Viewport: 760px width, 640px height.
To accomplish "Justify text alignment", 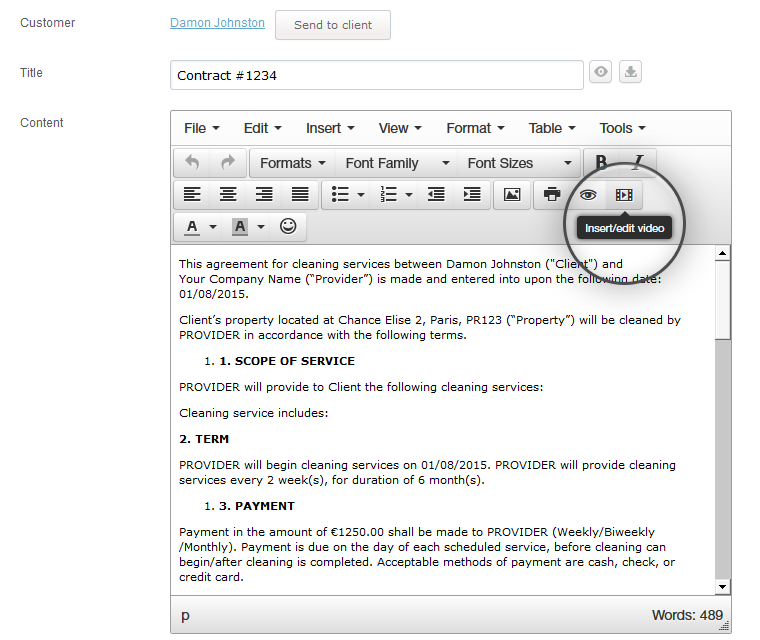I will (300, 195).
